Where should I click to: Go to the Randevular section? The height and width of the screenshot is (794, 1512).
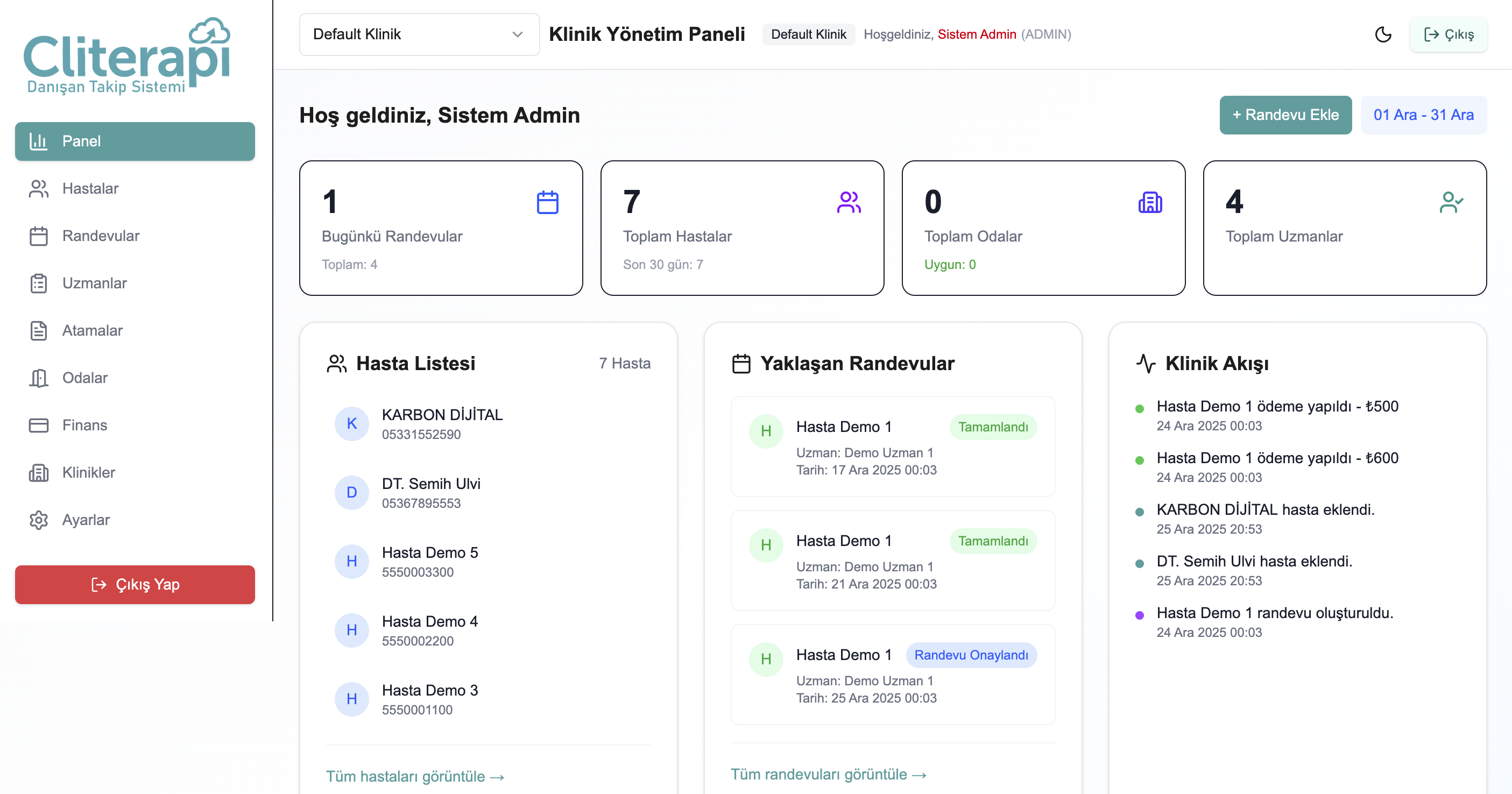(x=101, y=236)
